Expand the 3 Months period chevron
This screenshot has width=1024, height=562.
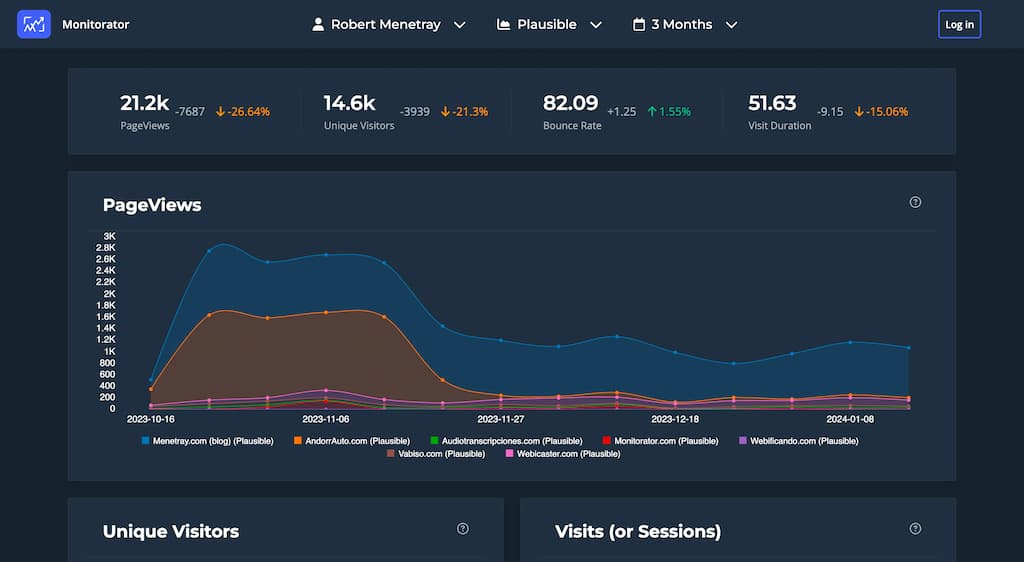point(731,25)
